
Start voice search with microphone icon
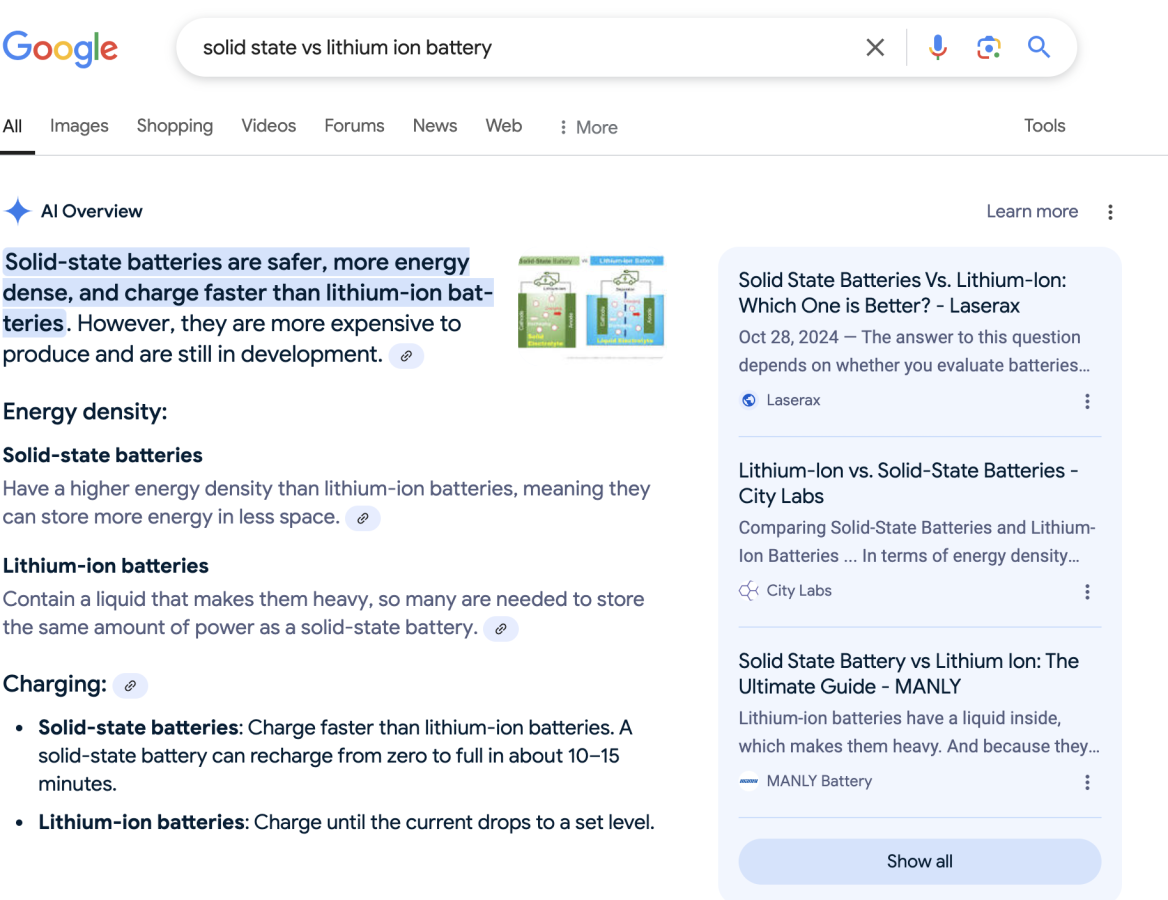937,48
